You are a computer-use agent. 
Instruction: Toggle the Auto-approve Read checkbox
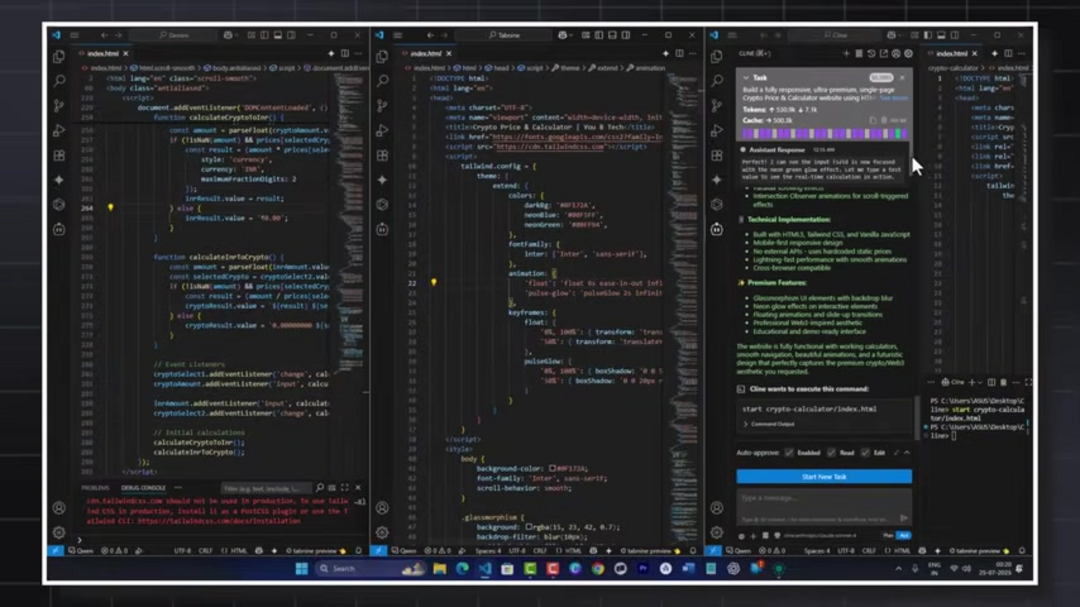tap(831, 453)
